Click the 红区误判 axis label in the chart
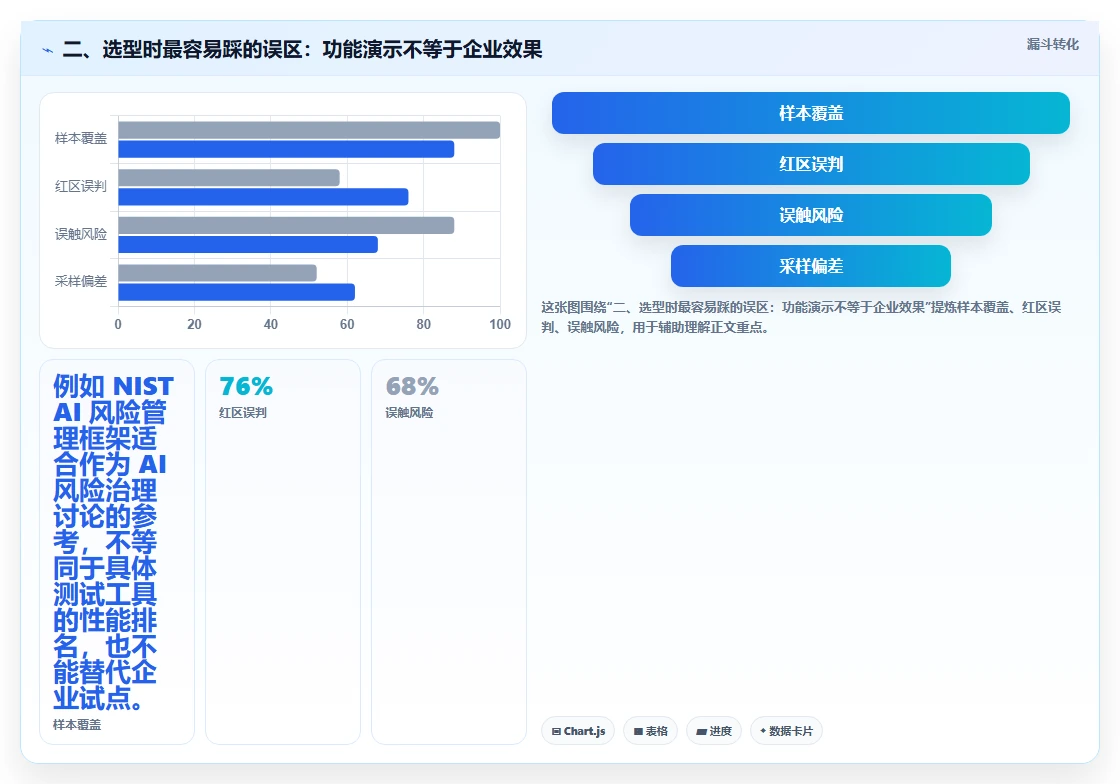The width and height of the screenshot is (1120, 784). click(x=81, y=186)
